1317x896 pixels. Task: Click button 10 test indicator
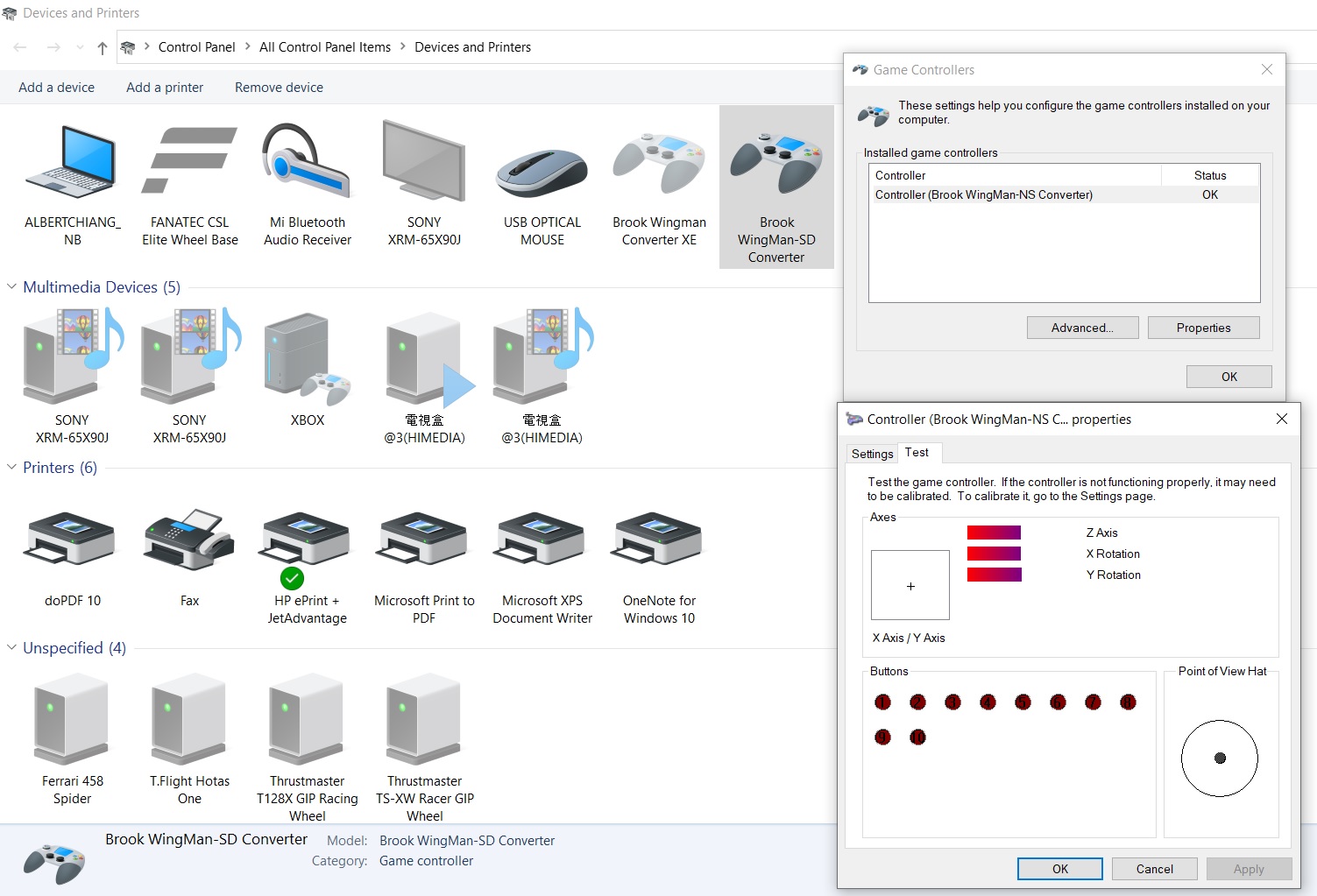click(917, 737)
